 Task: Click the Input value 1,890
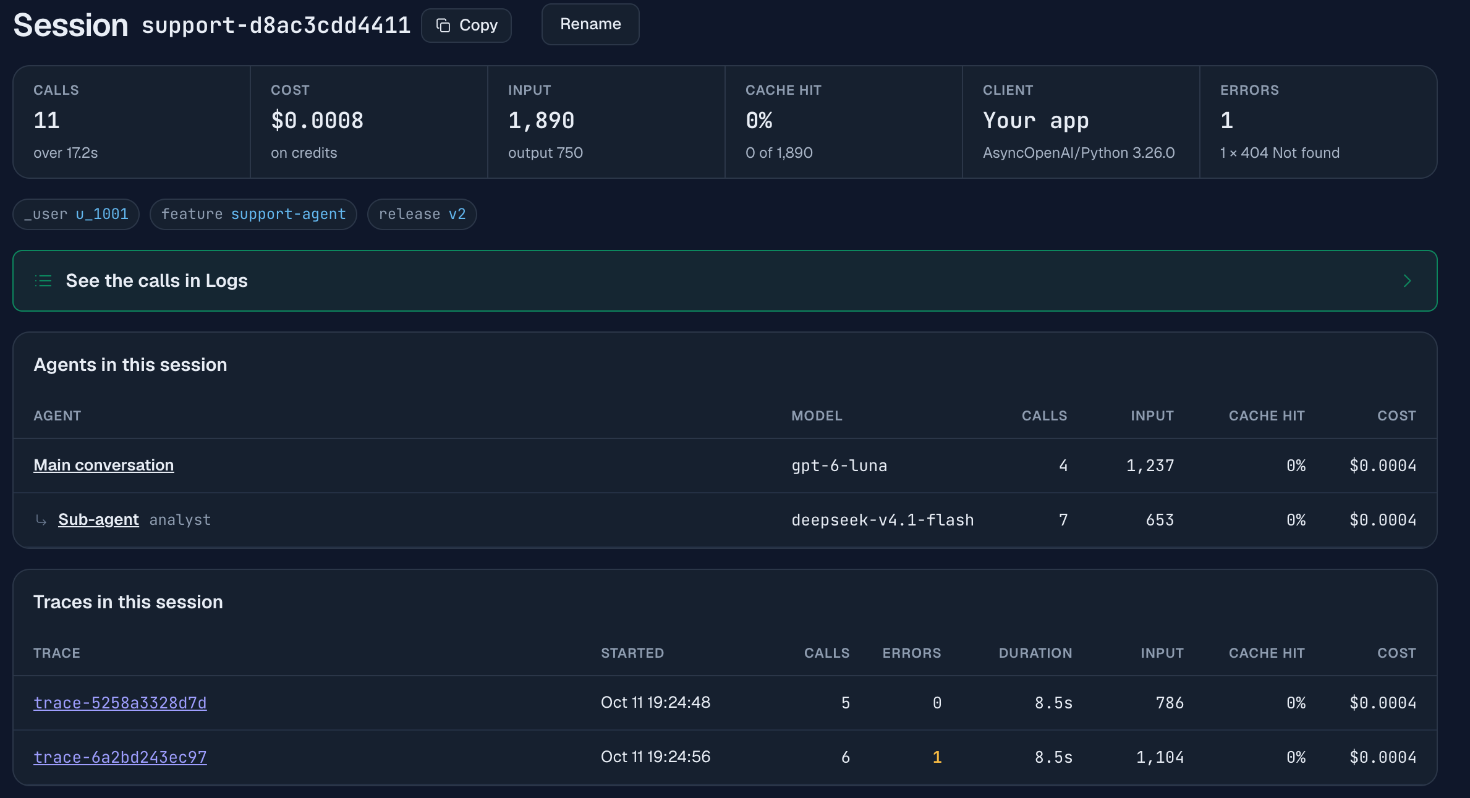[x=541, y=121]
